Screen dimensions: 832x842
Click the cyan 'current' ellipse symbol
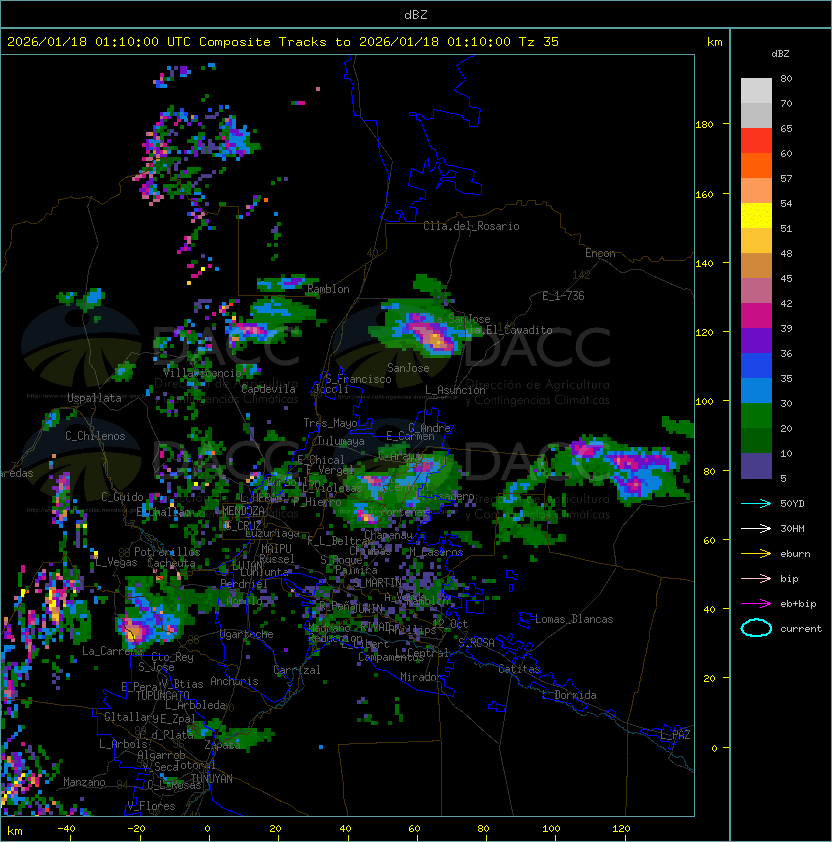(x=756, y=628)
